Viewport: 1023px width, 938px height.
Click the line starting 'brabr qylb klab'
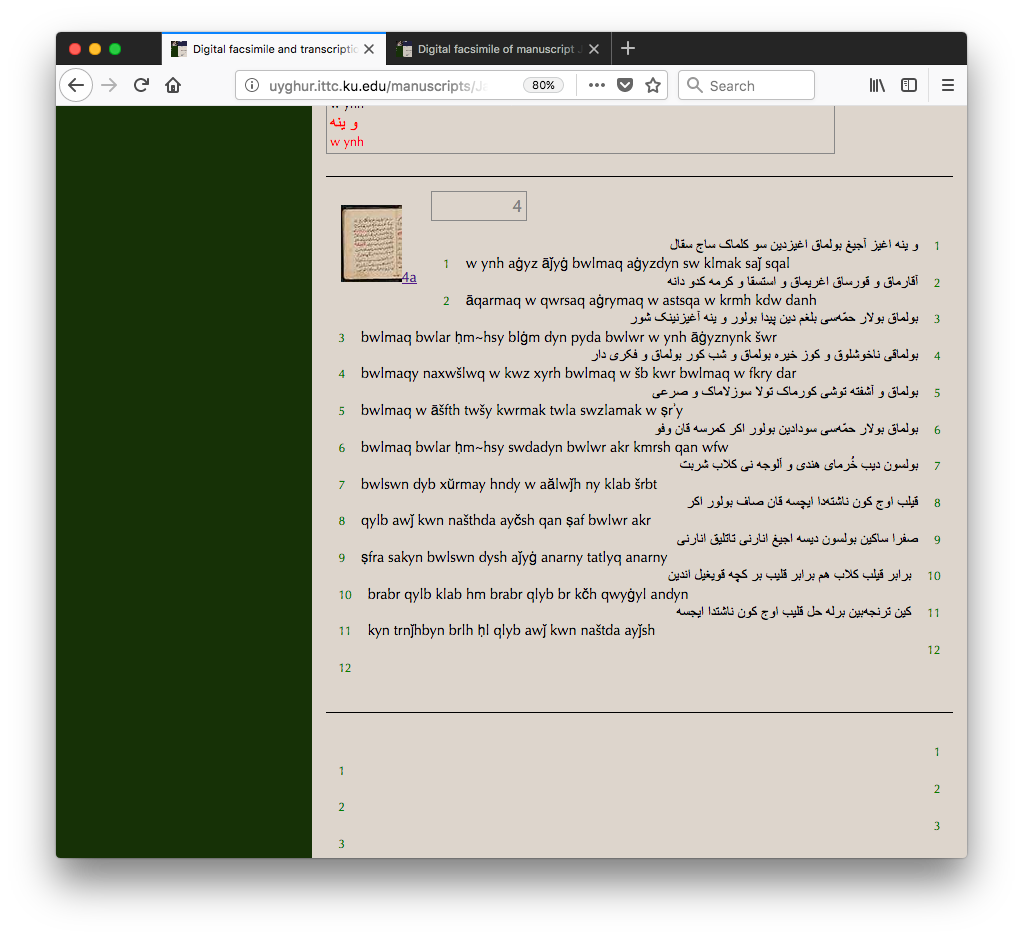(x=528, y=594)
